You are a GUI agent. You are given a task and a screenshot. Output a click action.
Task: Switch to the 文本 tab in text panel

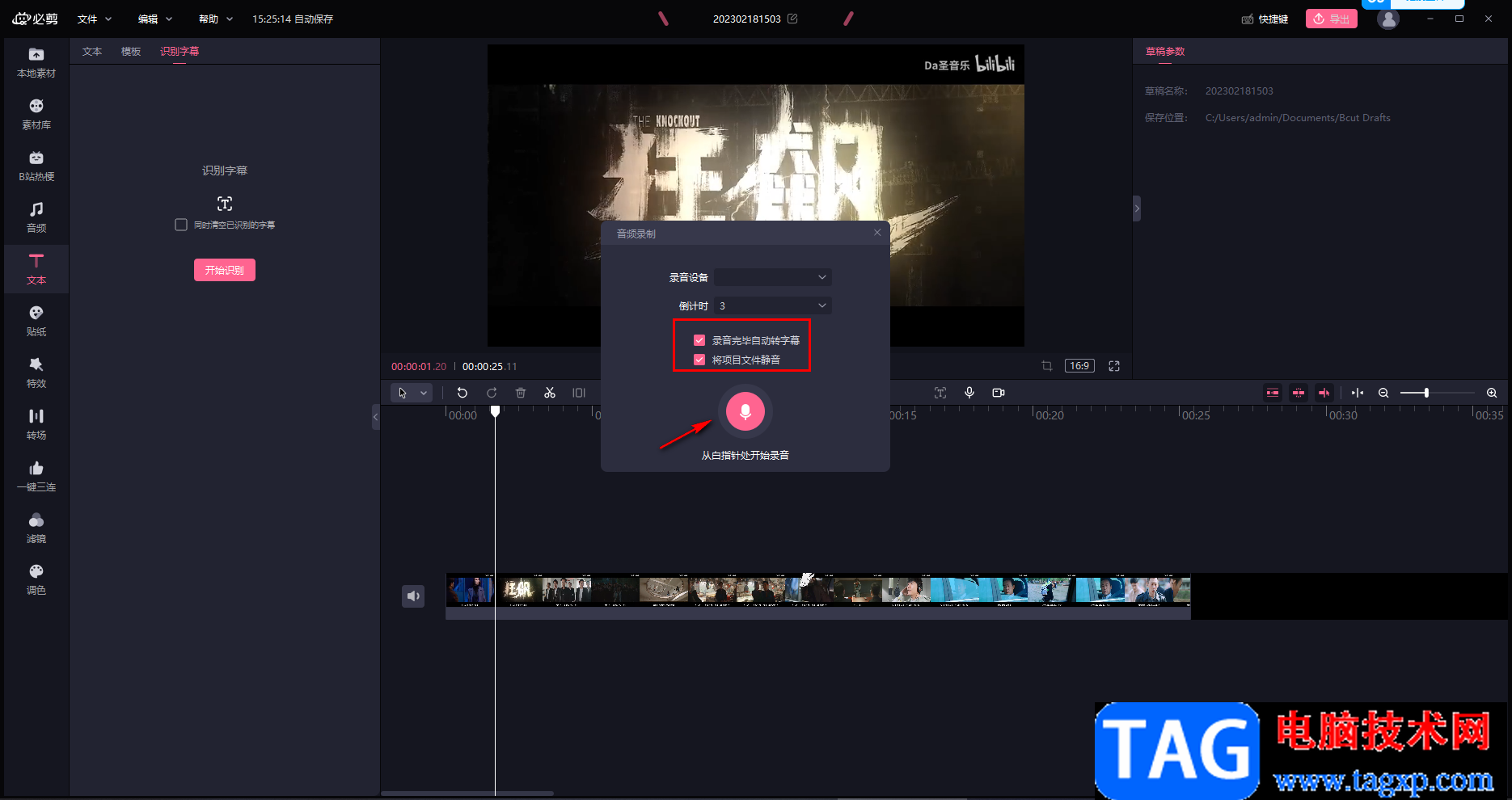point(92,52)
